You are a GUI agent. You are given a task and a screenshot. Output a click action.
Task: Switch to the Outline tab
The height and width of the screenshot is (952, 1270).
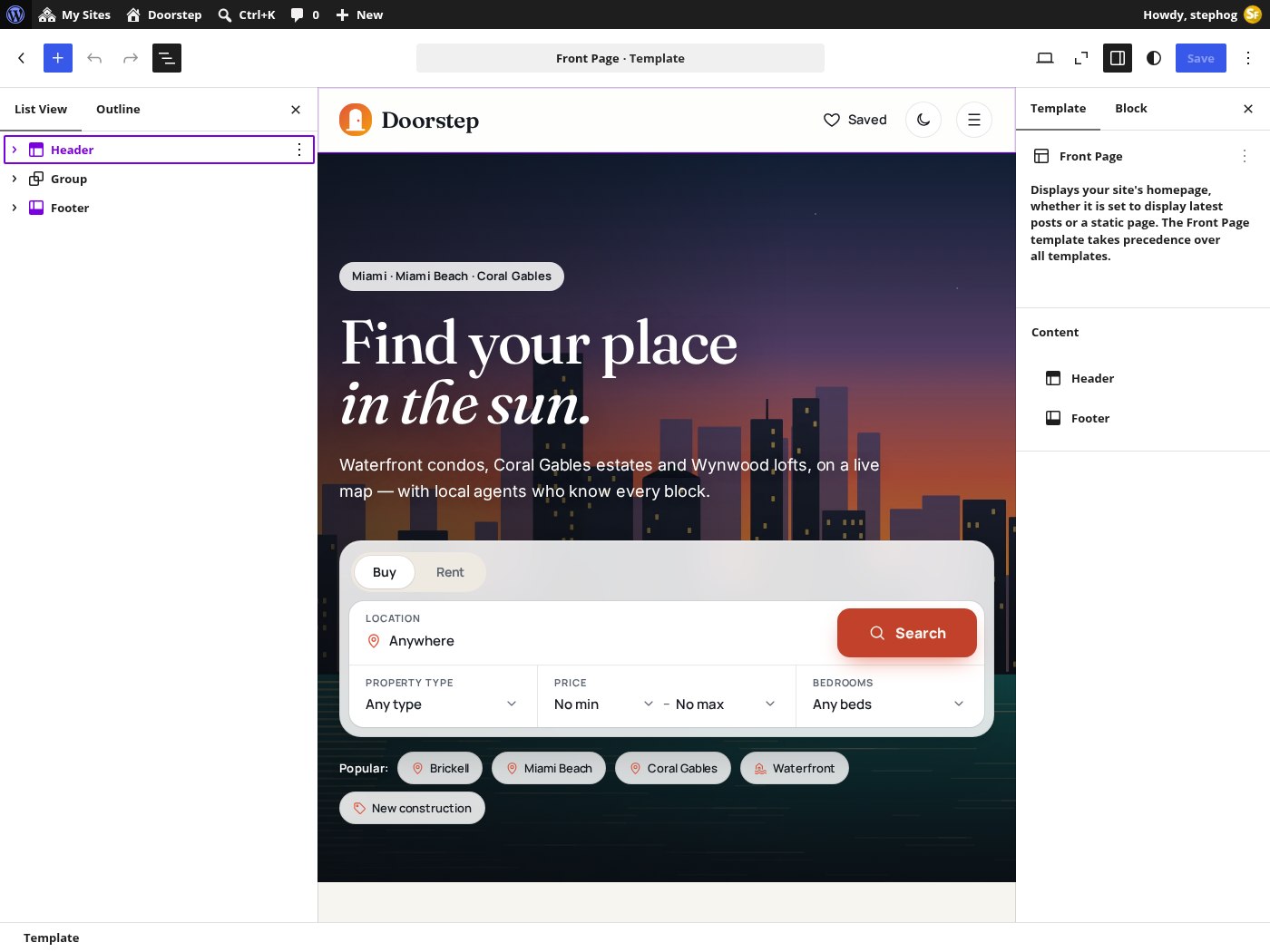(118, 110)
